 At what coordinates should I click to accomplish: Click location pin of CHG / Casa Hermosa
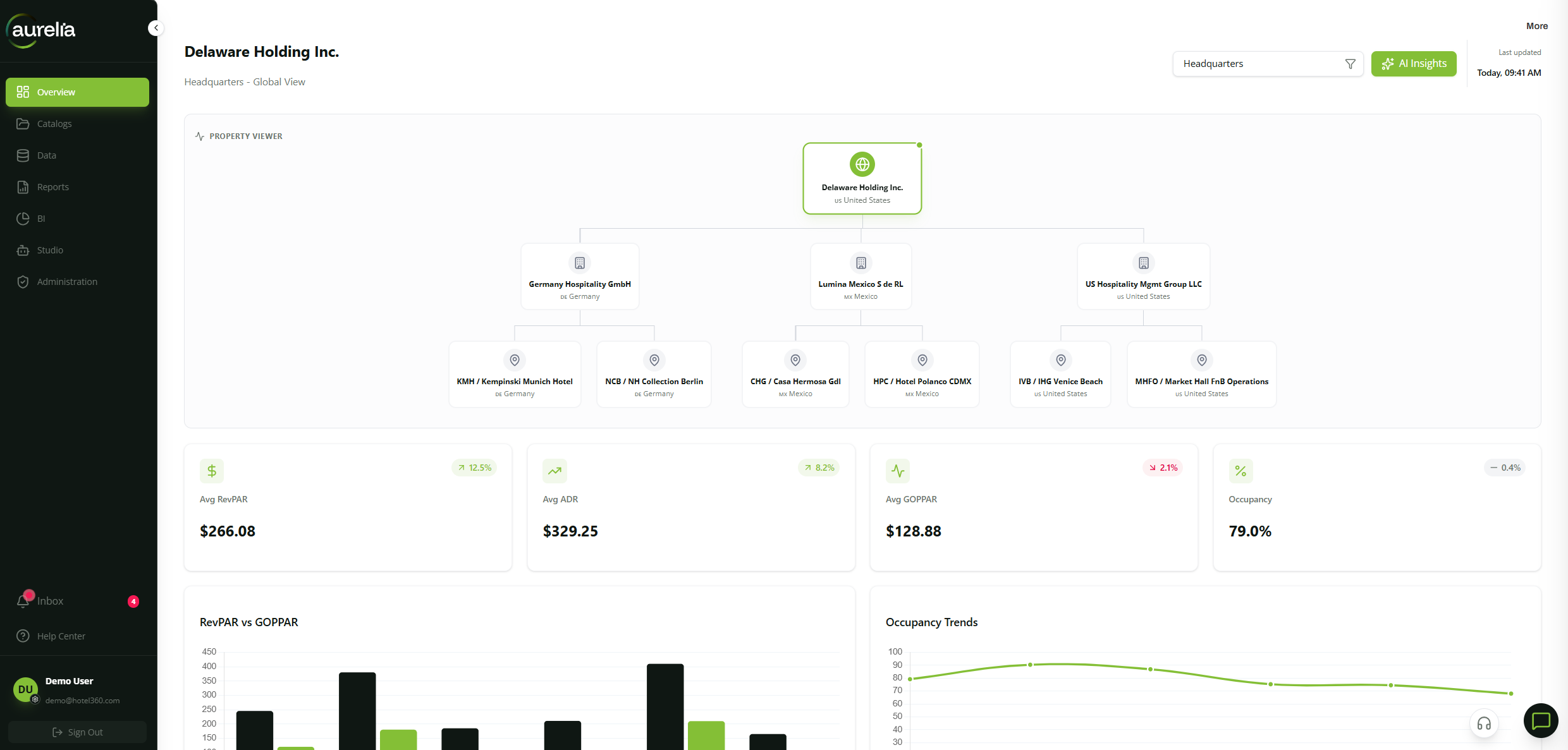(x=795, y=360)
